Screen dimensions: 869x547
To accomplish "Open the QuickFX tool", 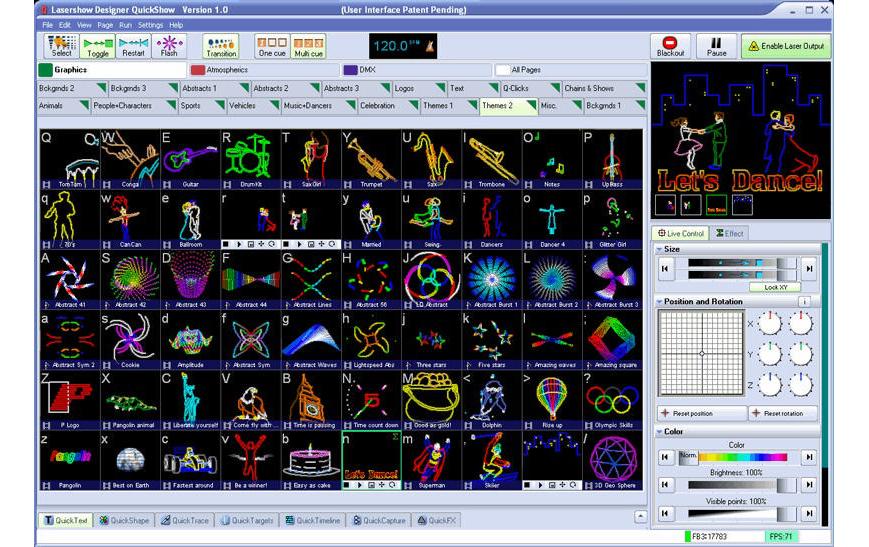I will (x=437, y=520).
